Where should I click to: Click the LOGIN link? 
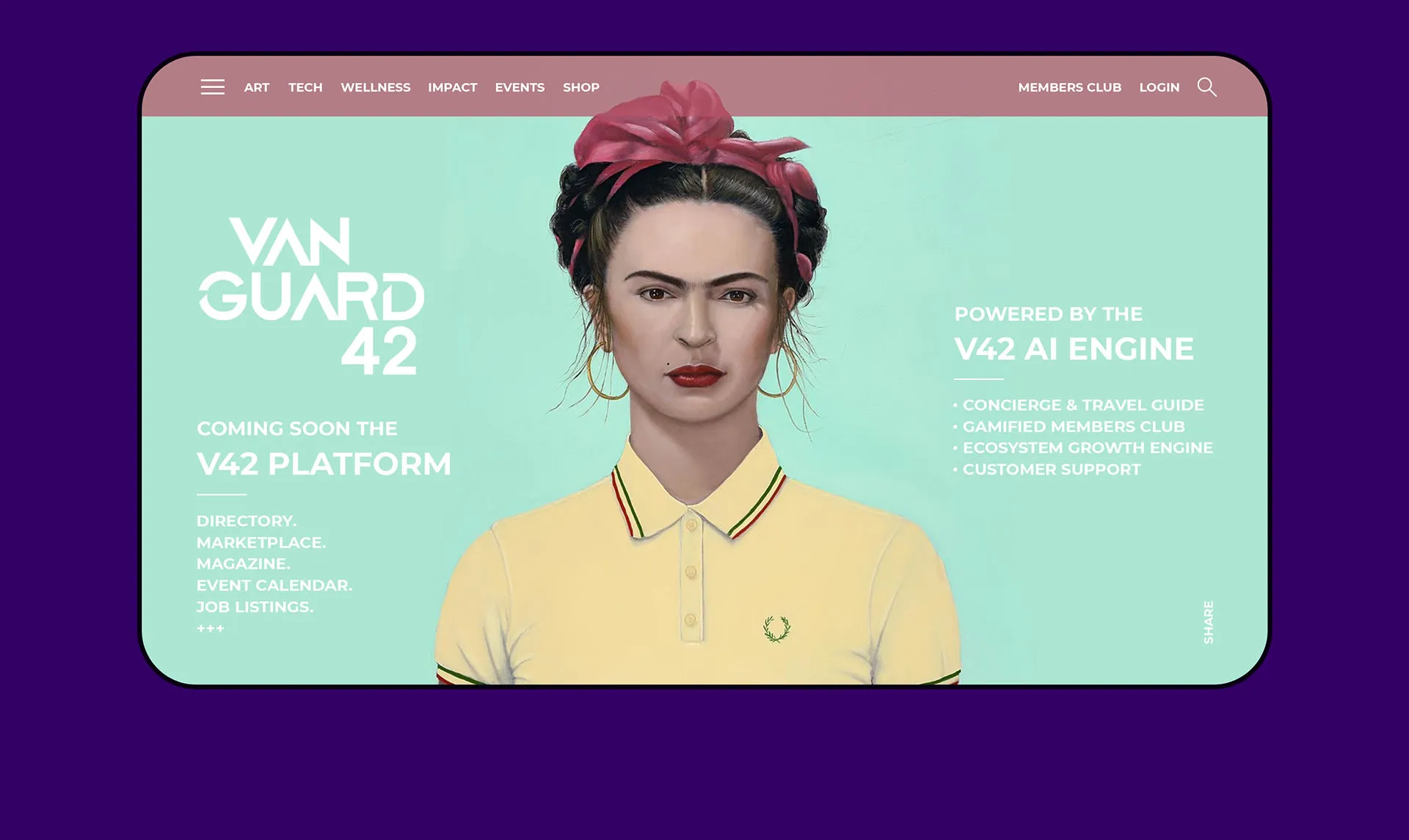pos(1159,87)
